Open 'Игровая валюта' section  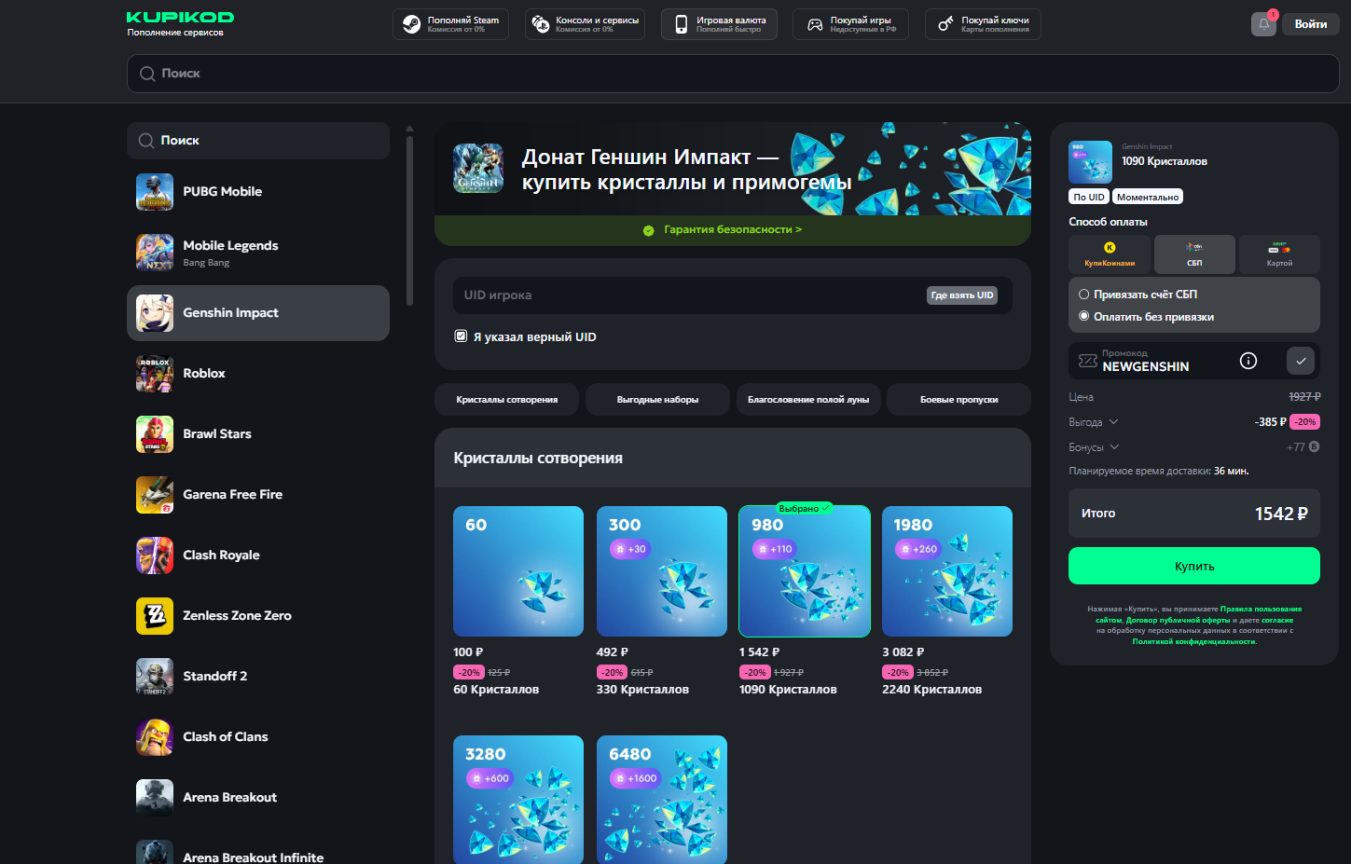point(719,24)
